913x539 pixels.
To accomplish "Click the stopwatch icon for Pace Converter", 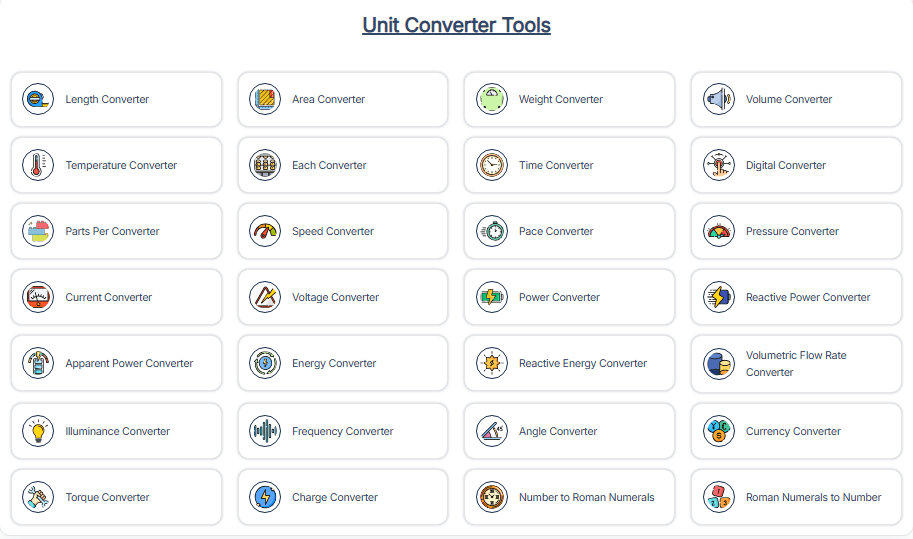I will tap(492, 231).
